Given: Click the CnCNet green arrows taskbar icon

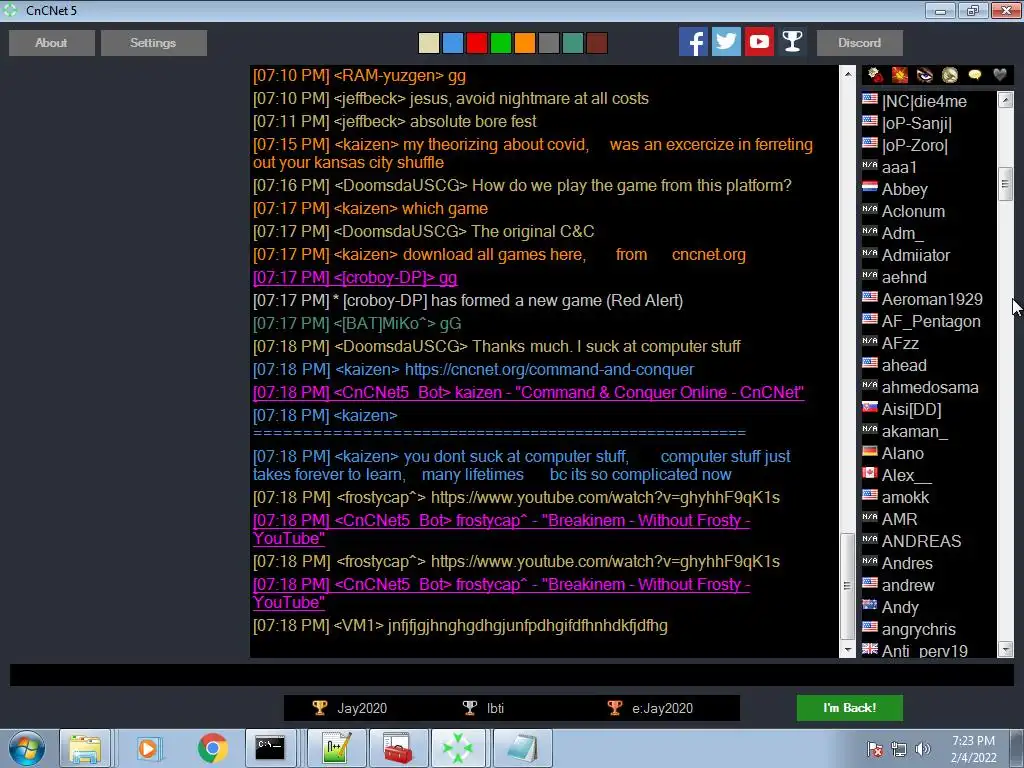Looking at the screenshot, I should [x=458, y=748].
